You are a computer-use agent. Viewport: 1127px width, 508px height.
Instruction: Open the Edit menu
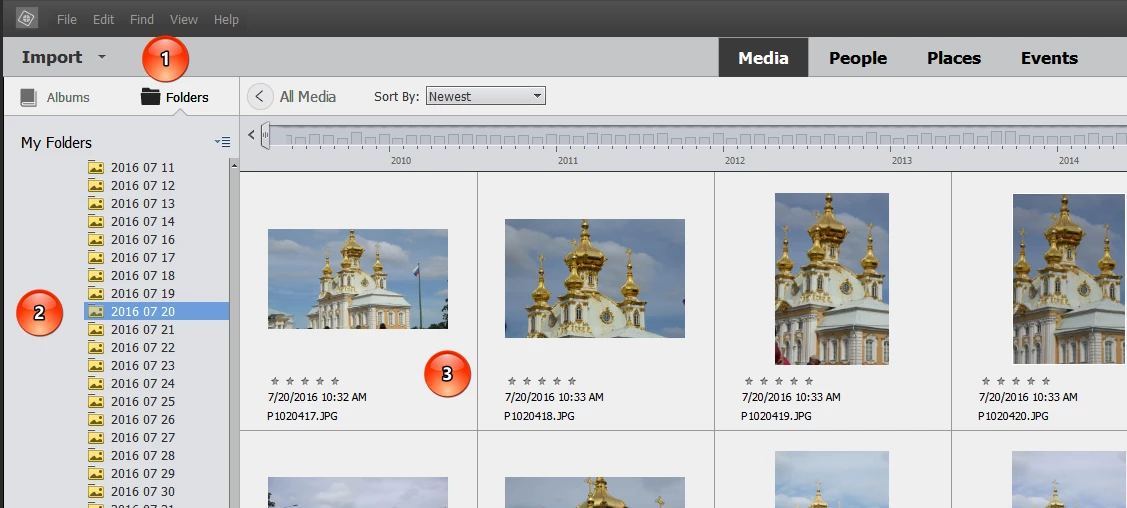[x=104, y=19]
